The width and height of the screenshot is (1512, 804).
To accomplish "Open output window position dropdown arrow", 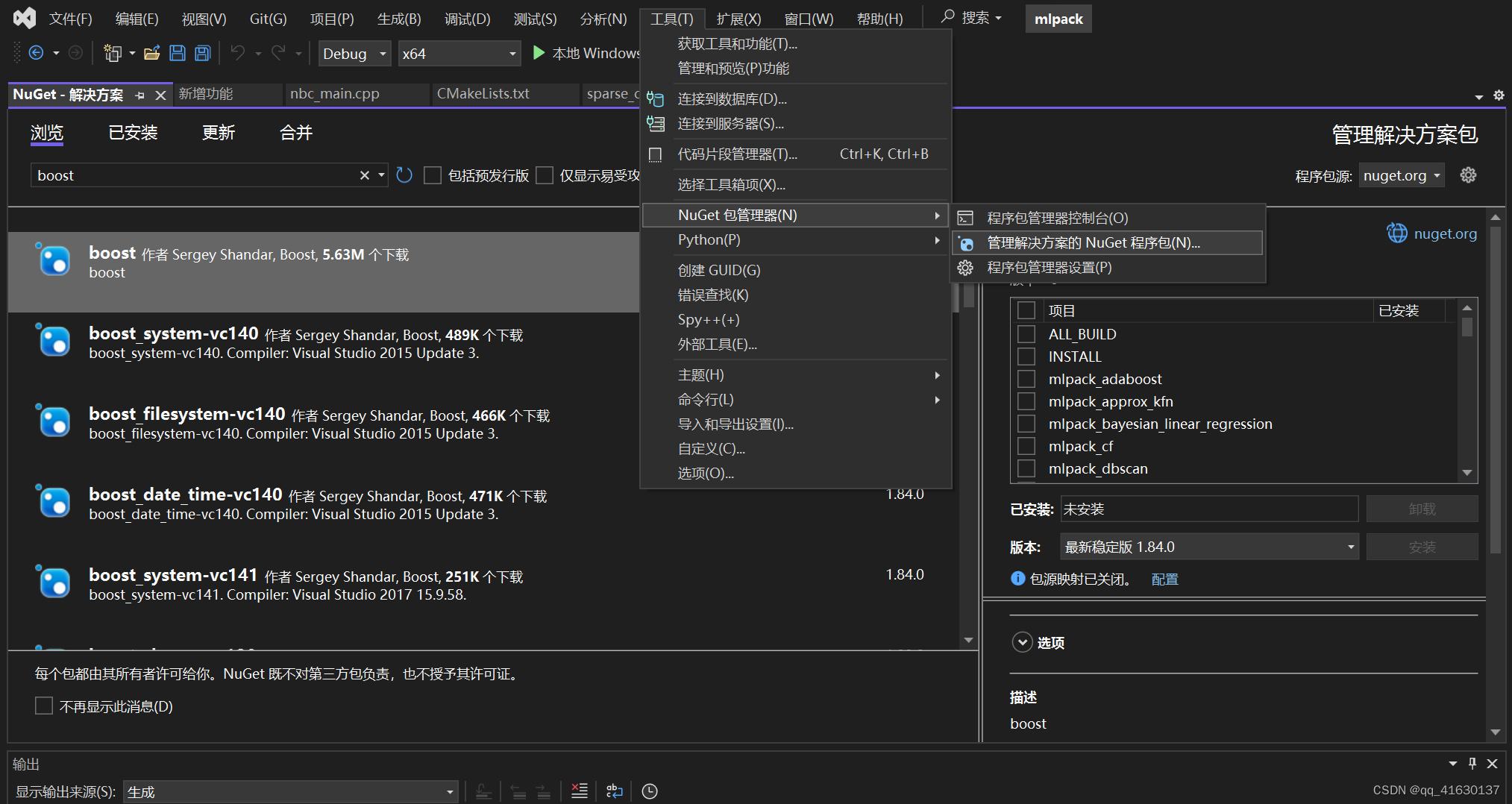I will tap(1452, 763).
